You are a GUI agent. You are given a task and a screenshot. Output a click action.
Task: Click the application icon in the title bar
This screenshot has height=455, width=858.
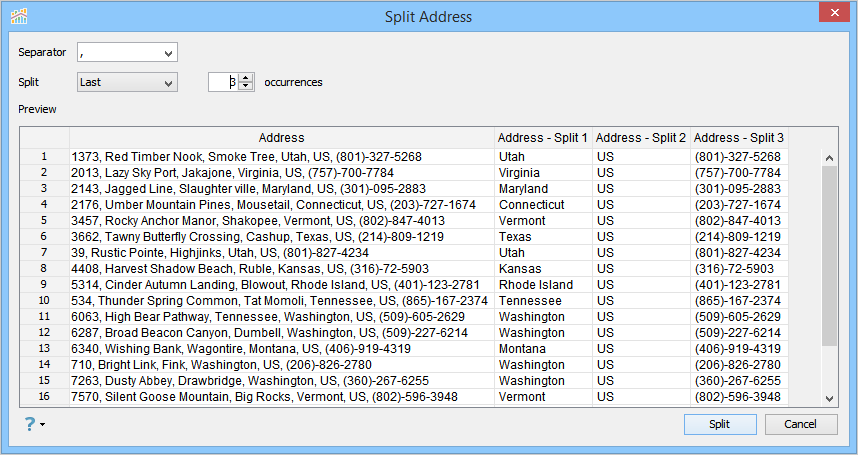(x=19, y=16)
